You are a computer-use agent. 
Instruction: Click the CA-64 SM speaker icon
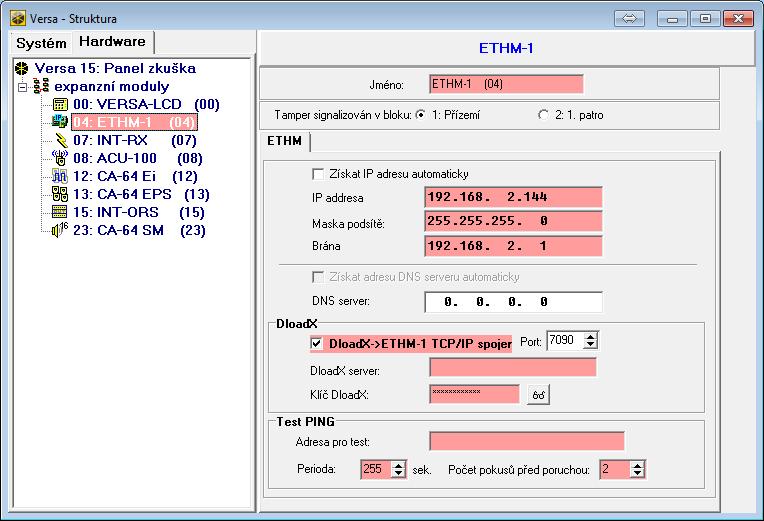tap(60, 230)
